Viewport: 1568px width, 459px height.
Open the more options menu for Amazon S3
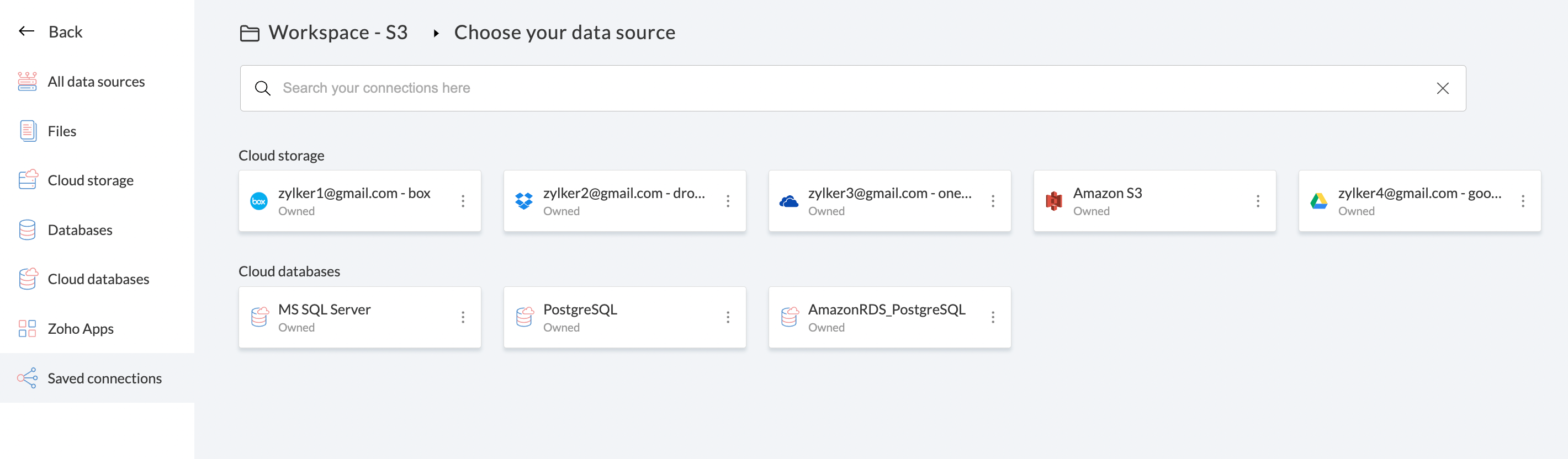1258,201
